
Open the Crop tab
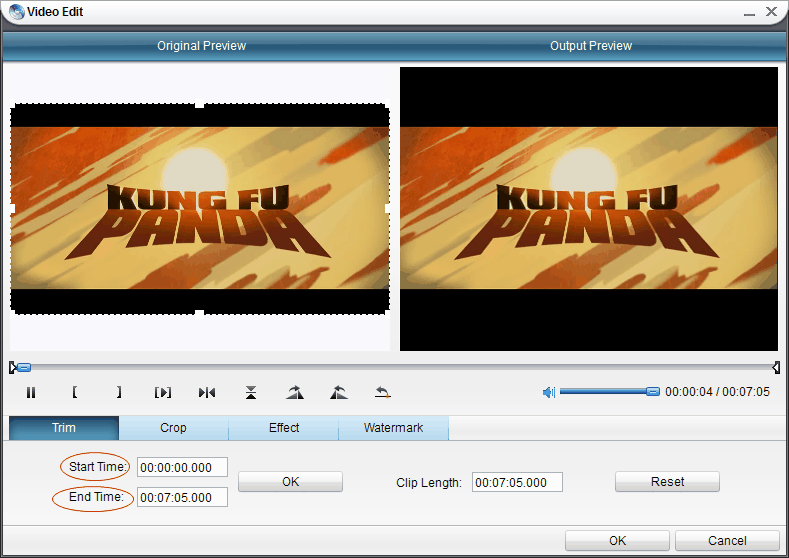pyautogui.click(x=174, y=428)
